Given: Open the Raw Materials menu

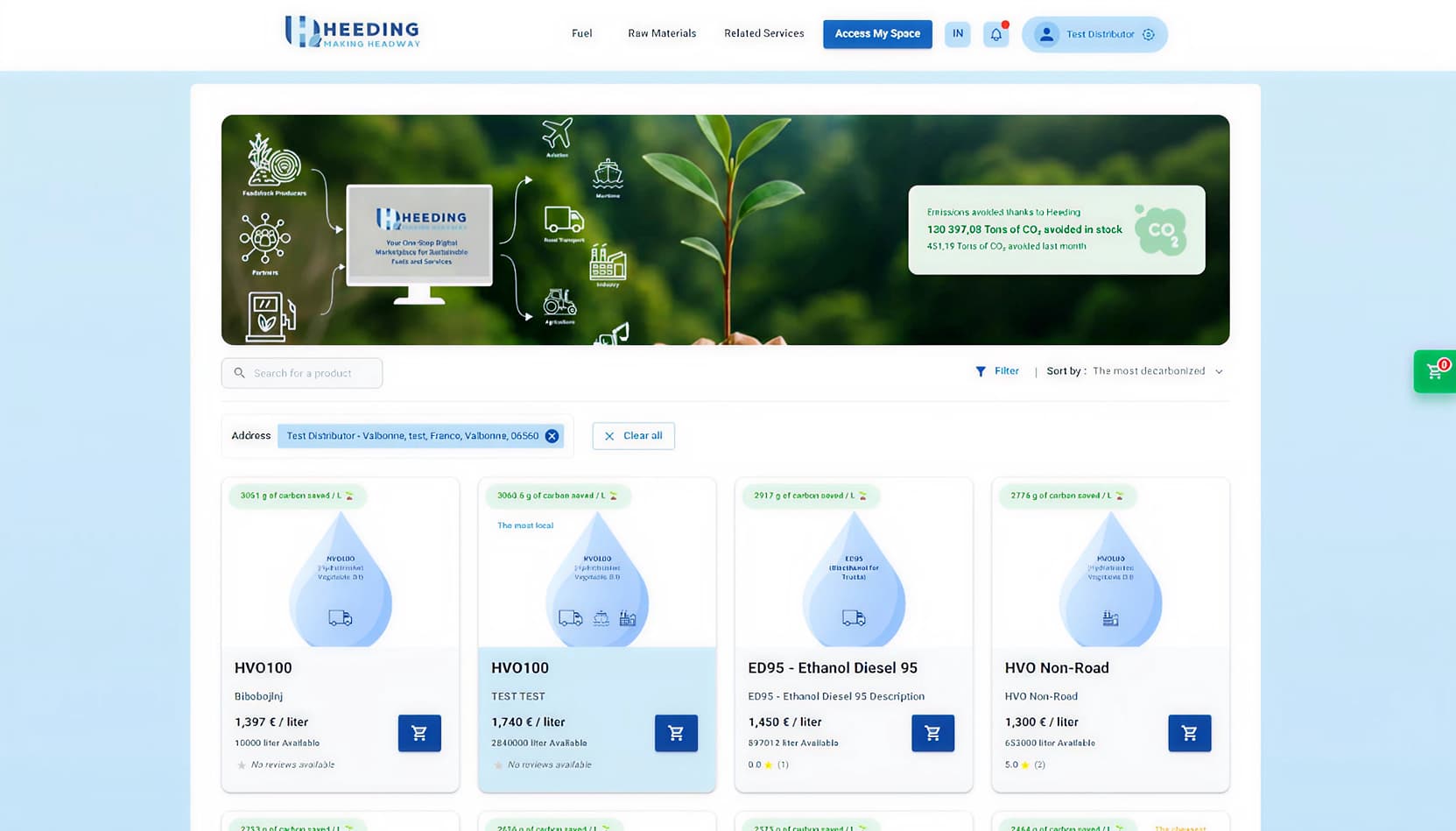Looking at the screenshot, I should tap(662, 33).
